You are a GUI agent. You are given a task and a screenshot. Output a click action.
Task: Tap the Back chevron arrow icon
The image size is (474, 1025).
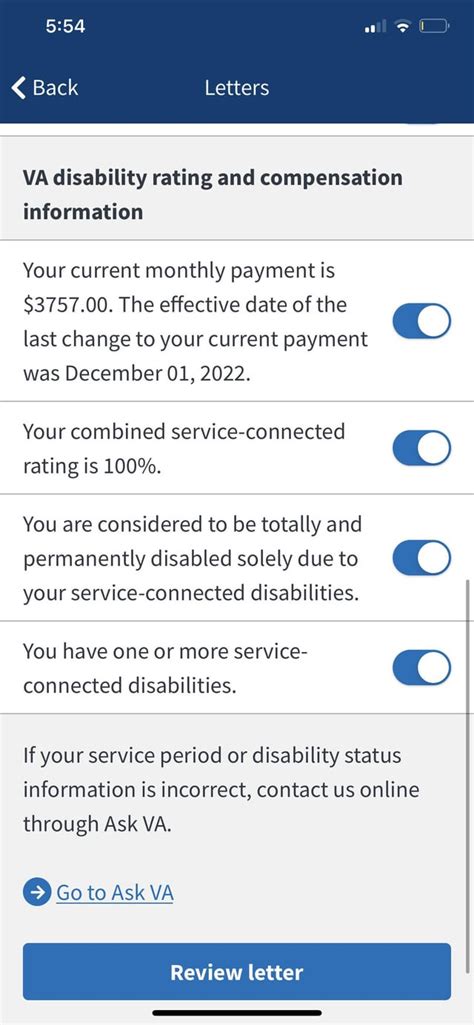[19, 88]
